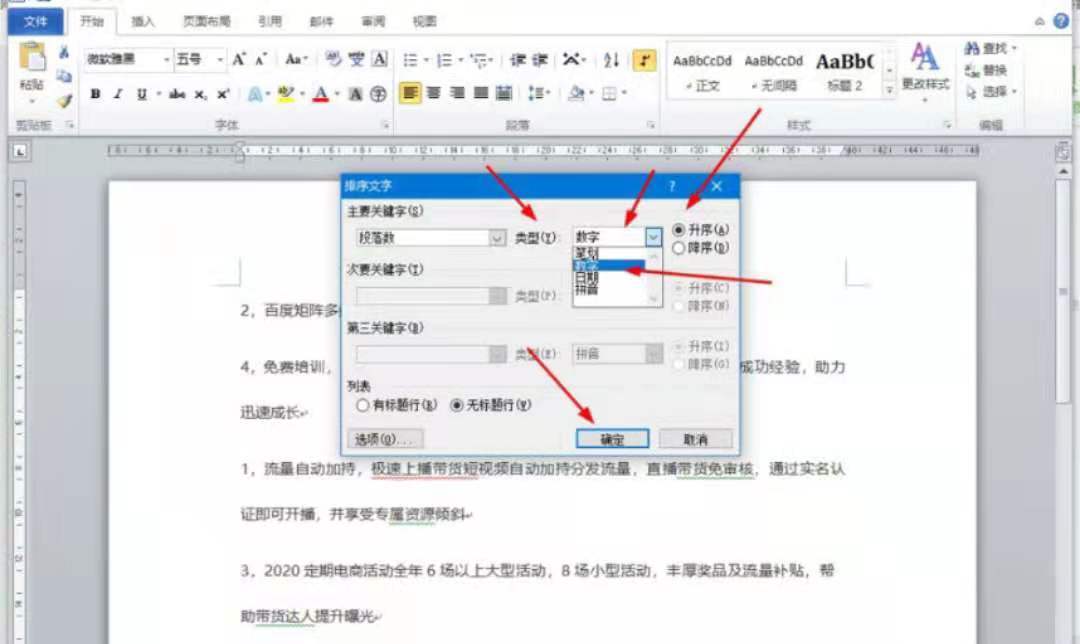Switch to the 插入 ribbon tab
Viewport: 1080px width, 644px height.
[143, 20]
